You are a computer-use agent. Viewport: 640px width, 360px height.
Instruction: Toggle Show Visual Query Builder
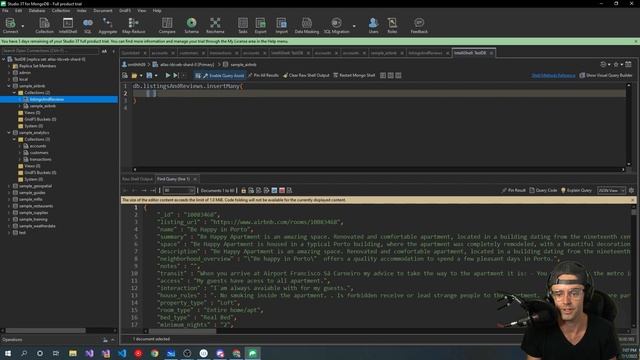click(606, 76)
